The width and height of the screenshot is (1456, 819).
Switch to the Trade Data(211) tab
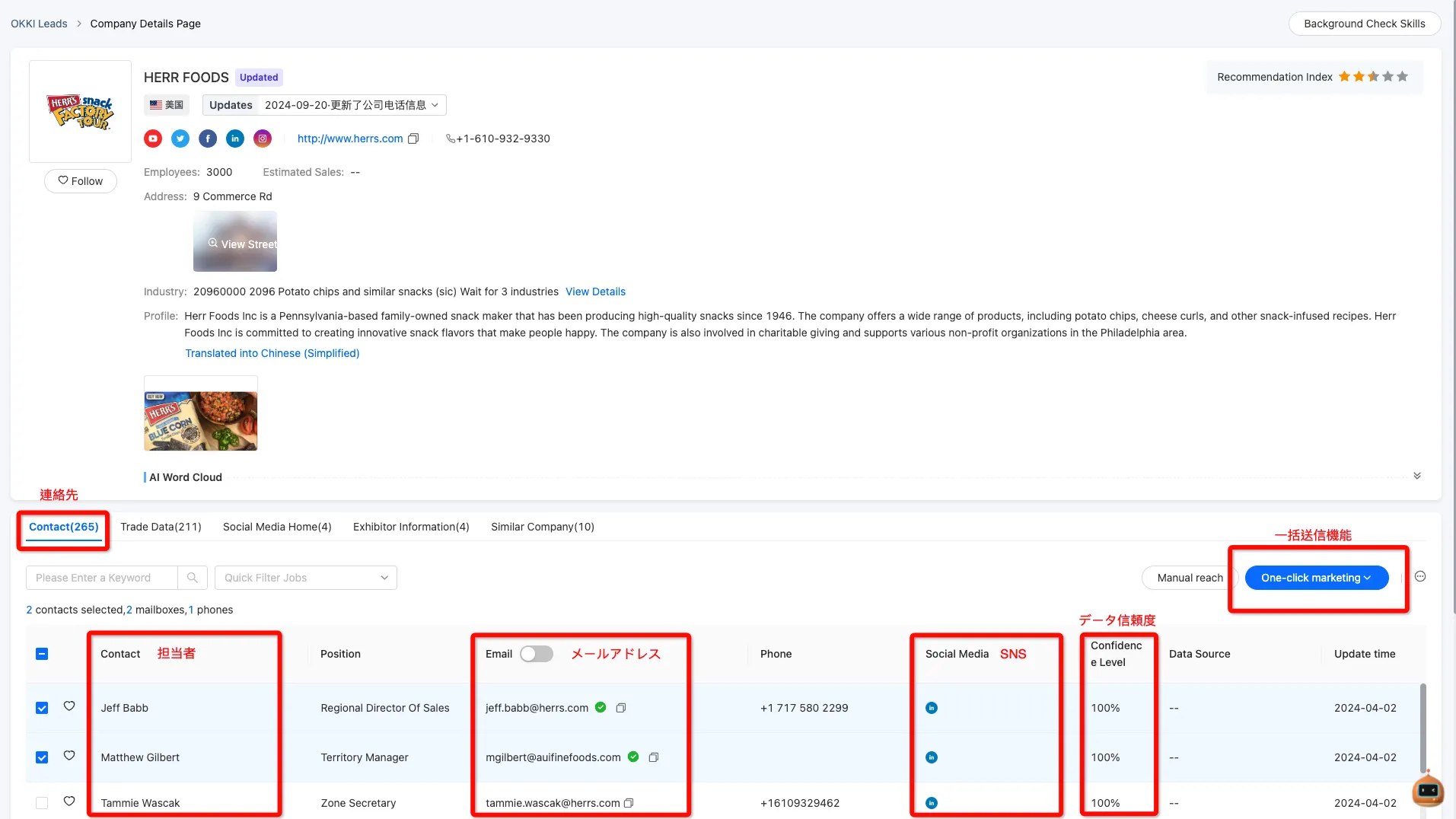(161, 527)
